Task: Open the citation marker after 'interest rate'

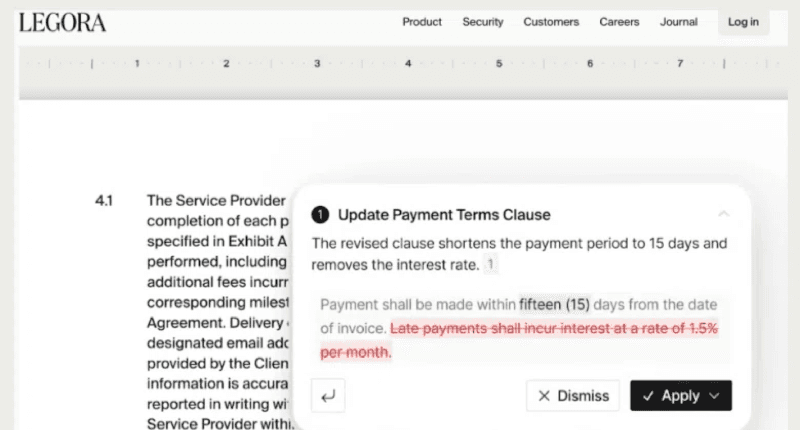Action: pyautogui.click(x=490, y=265)
